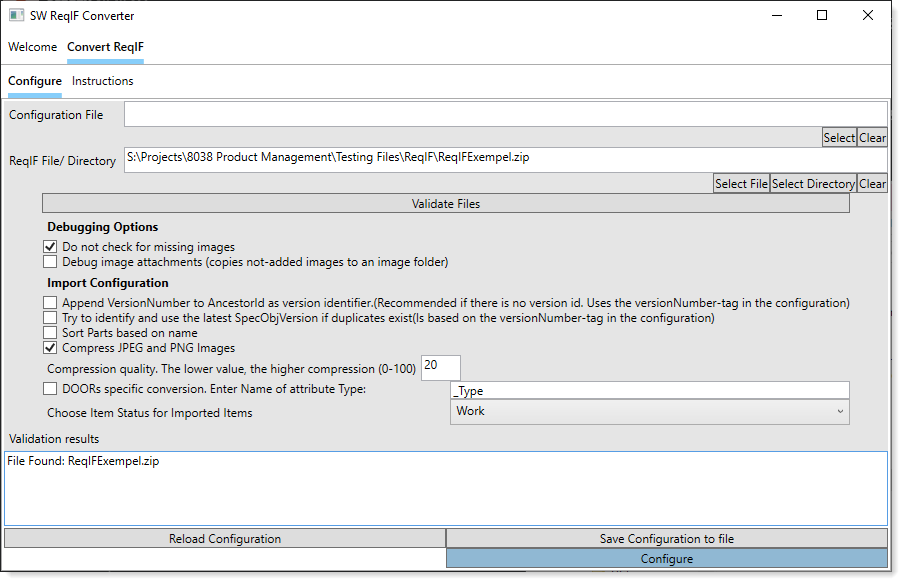This screenshot has height=584, width=904.
Task: Click Select button for Configuration File
Action: (839, 138)
